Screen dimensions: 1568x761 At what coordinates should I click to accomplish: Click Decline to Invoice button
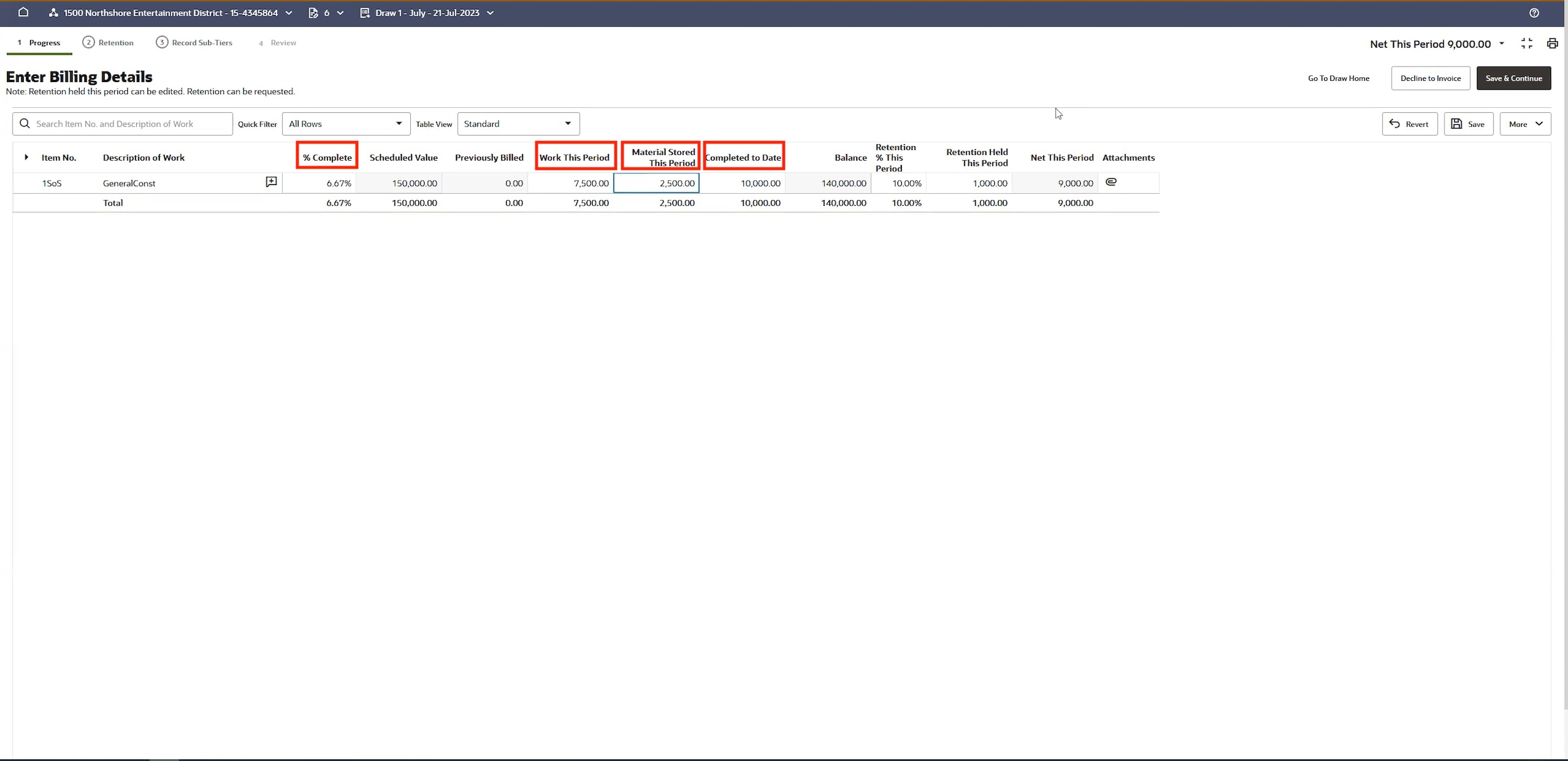click(1430, 78)
